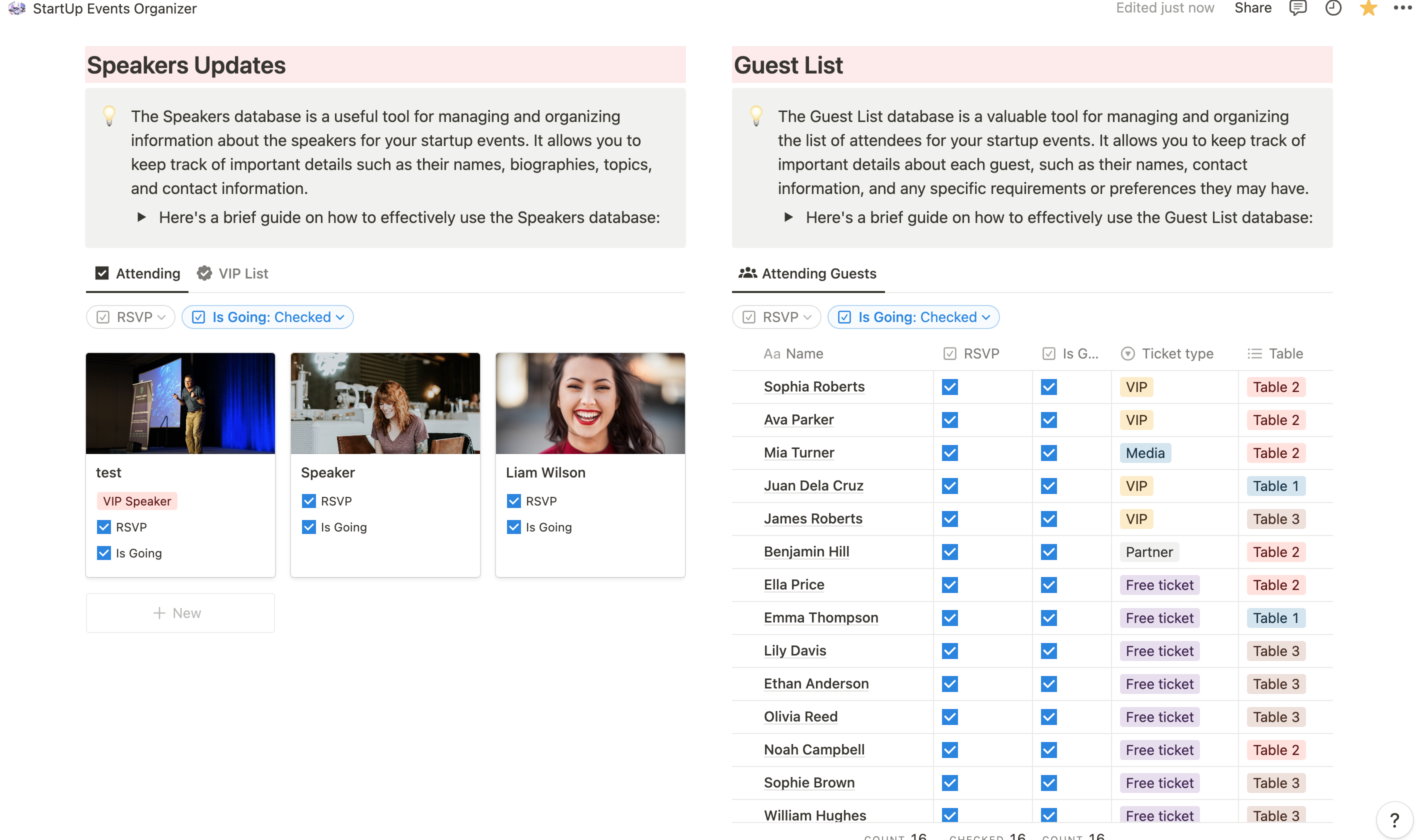Click the Name column header
This screenshot has width=1423, height=840.
pyautogui.click(x=793, y=354)
